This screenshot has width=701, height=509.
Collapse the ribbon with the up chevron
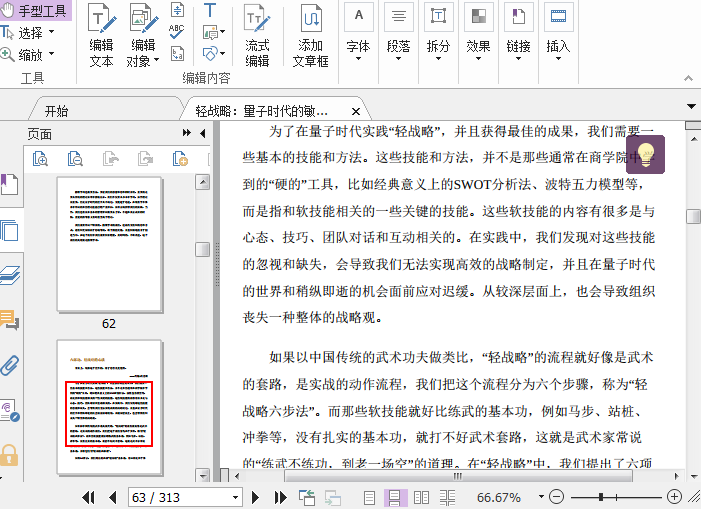(688, 78)
